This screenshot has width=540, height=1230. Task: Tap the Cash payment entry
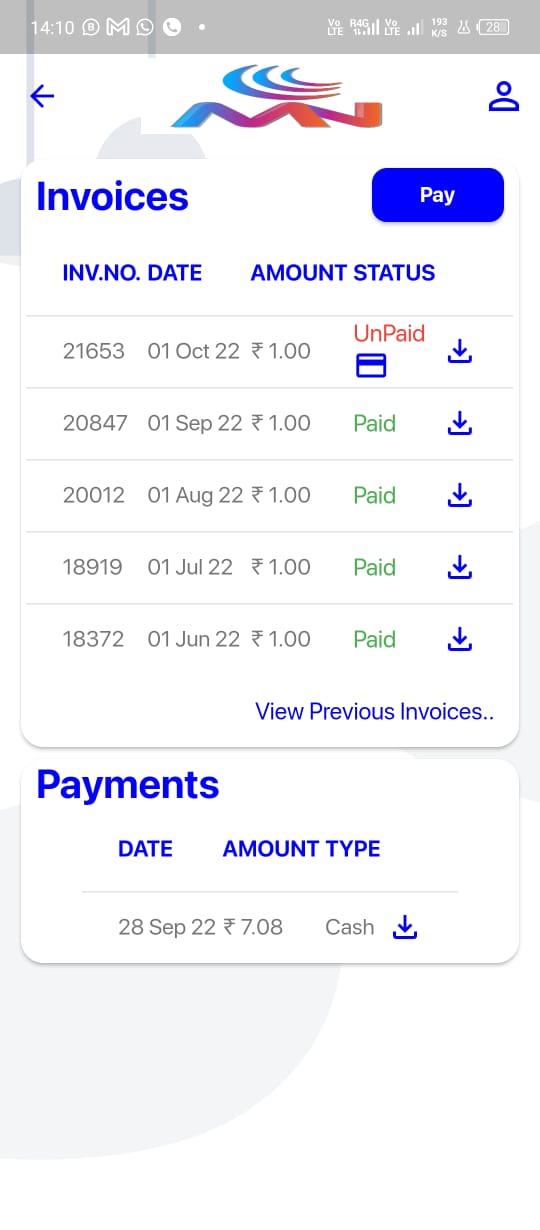(x=349, y=927)
